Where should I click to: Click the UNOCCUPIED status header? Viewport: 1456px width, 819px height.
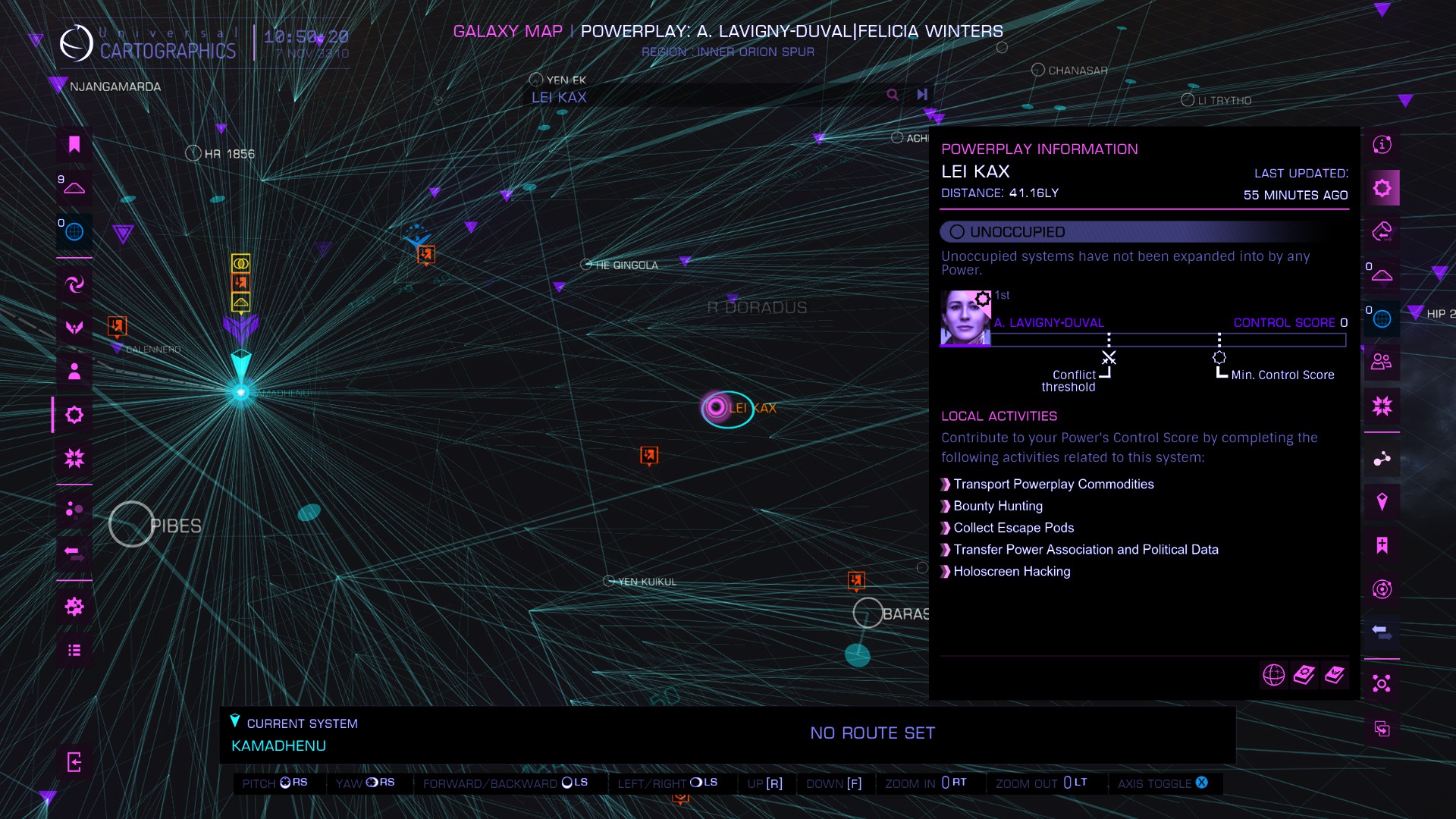pos(1144,232)
